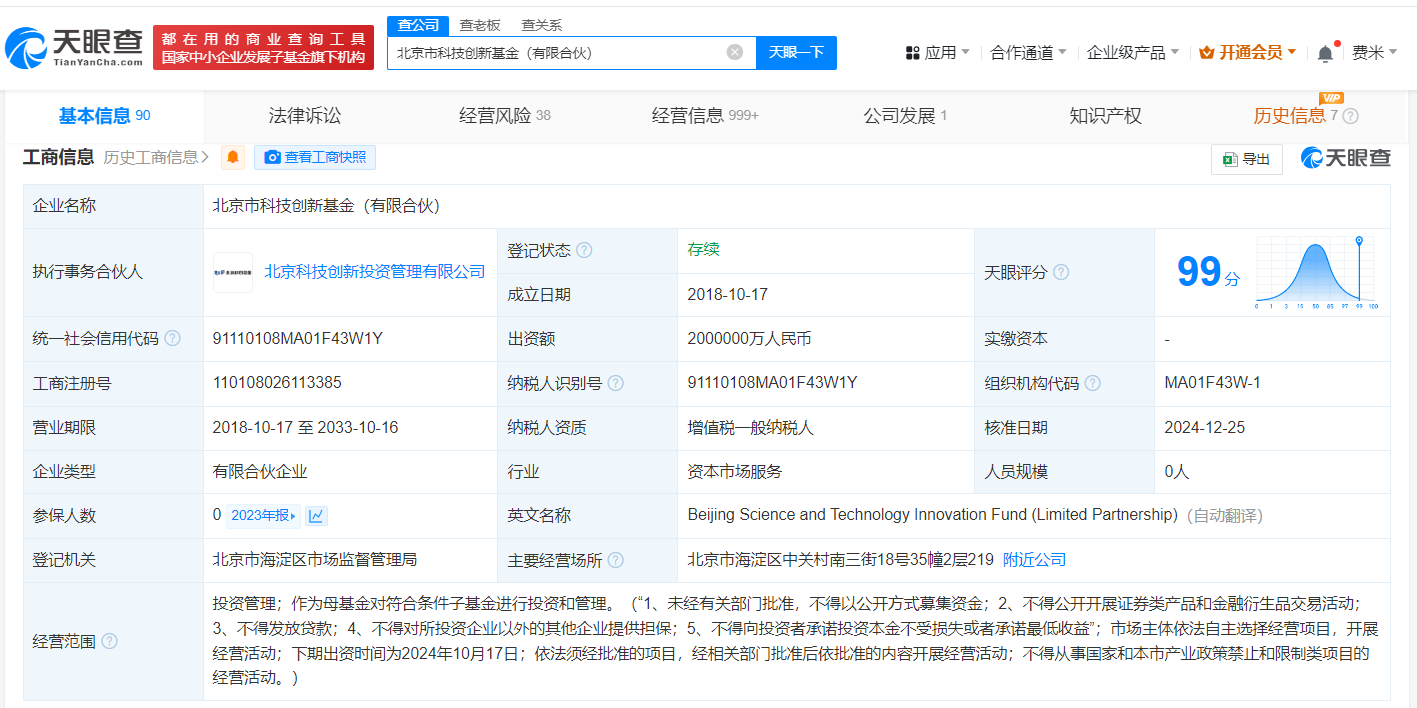Select the 查老板 search mode
1417x708 pixels.
pyautogui.click(x=480, y=25)
